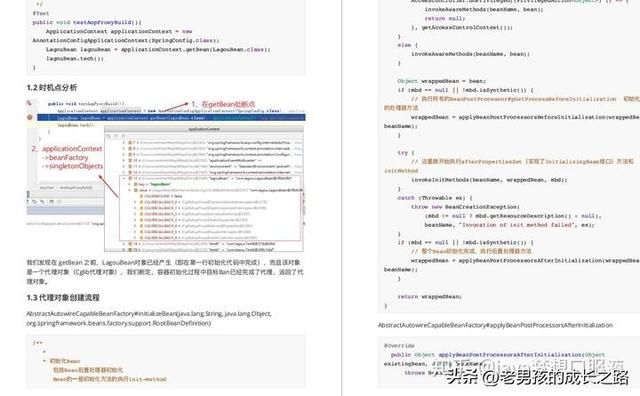Click the field icon next to key lagouBean
The width and height of the screenshot is (640, 396).
pos(137,185)
